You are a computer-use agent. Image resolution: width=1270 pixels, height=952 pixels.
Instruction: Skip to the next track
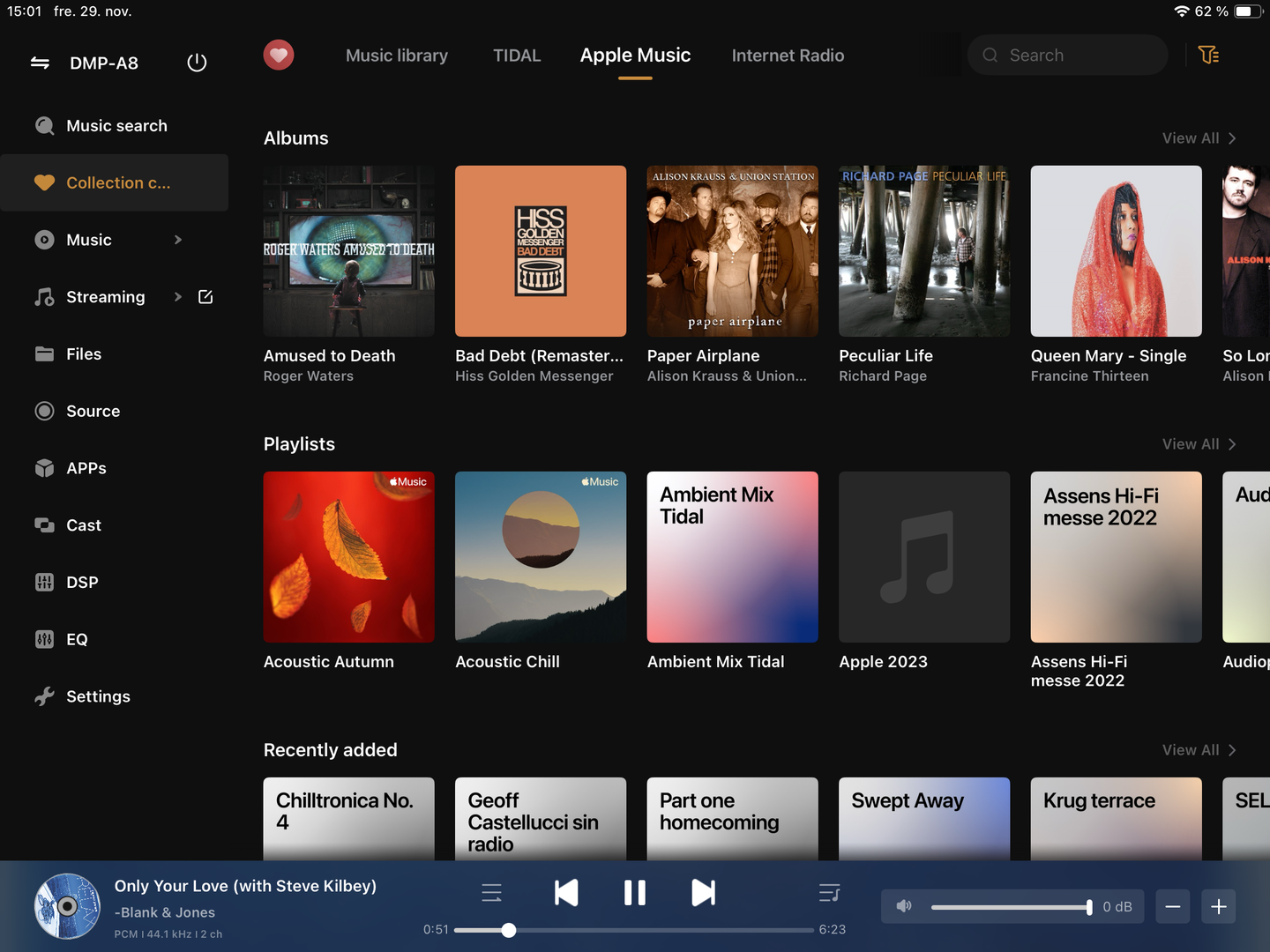click(x=703, y=893)
